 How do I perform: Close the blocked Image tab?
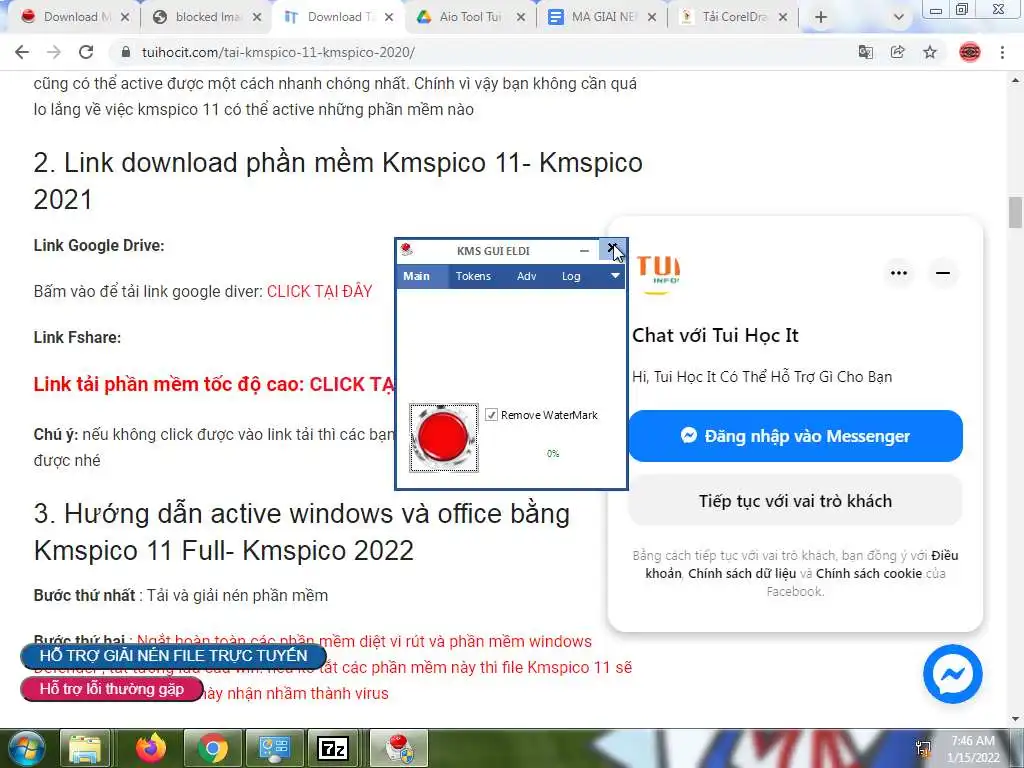[x=257, y=17]
